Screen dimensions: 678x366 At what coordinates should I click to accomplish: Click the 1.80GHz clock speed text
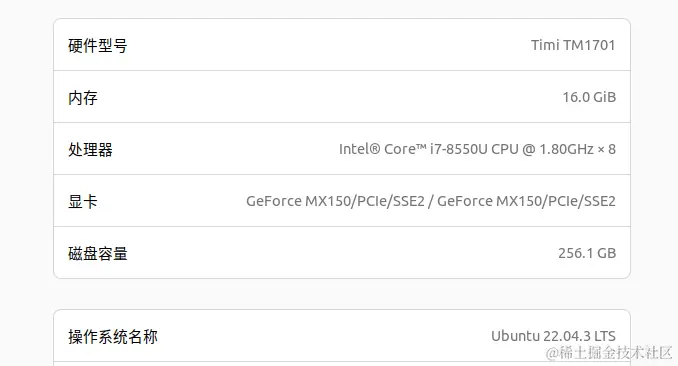[566, 149]
